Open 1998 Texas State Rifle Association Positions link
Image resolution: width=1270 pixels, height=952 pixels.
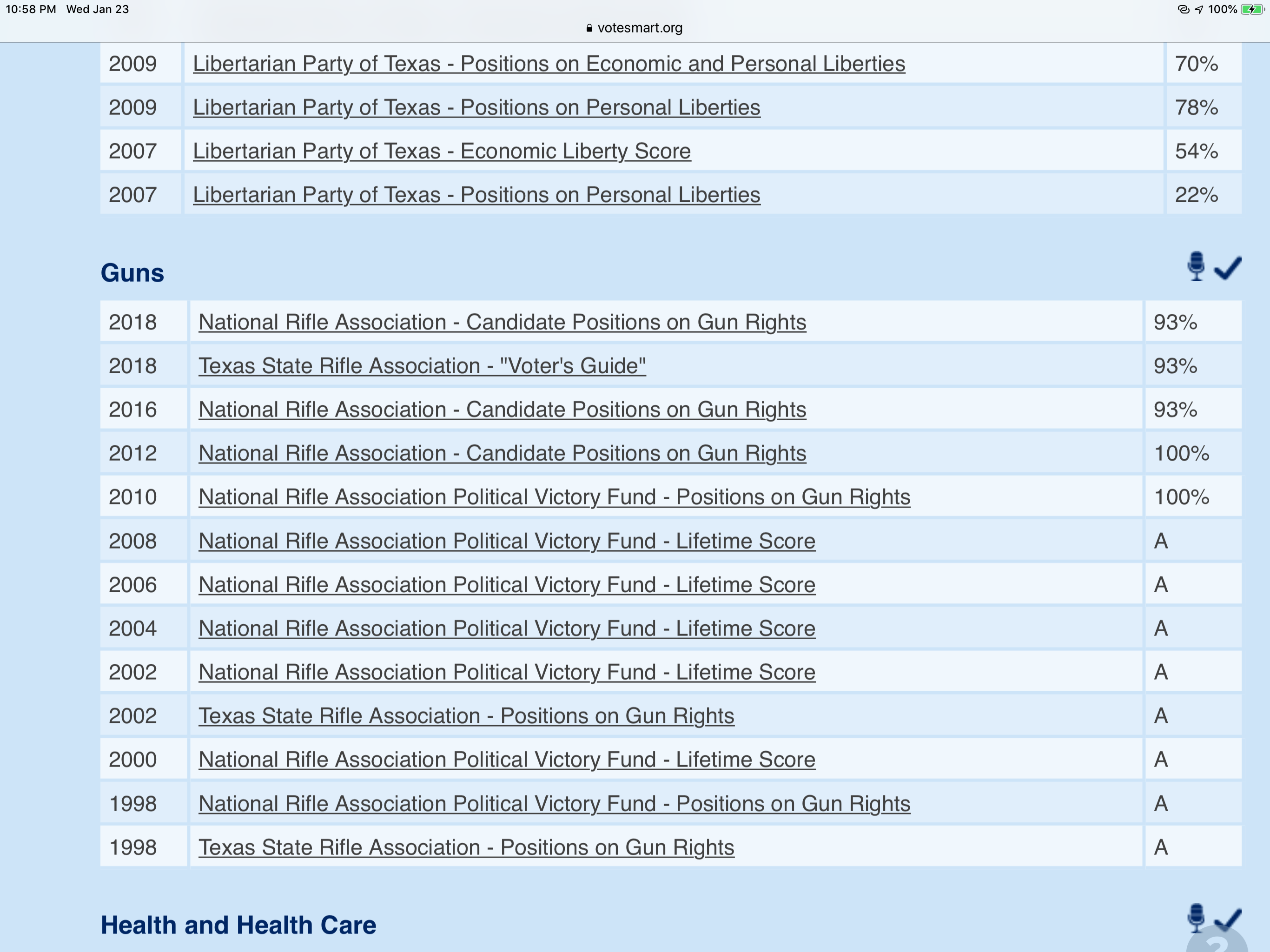point(466,847)
